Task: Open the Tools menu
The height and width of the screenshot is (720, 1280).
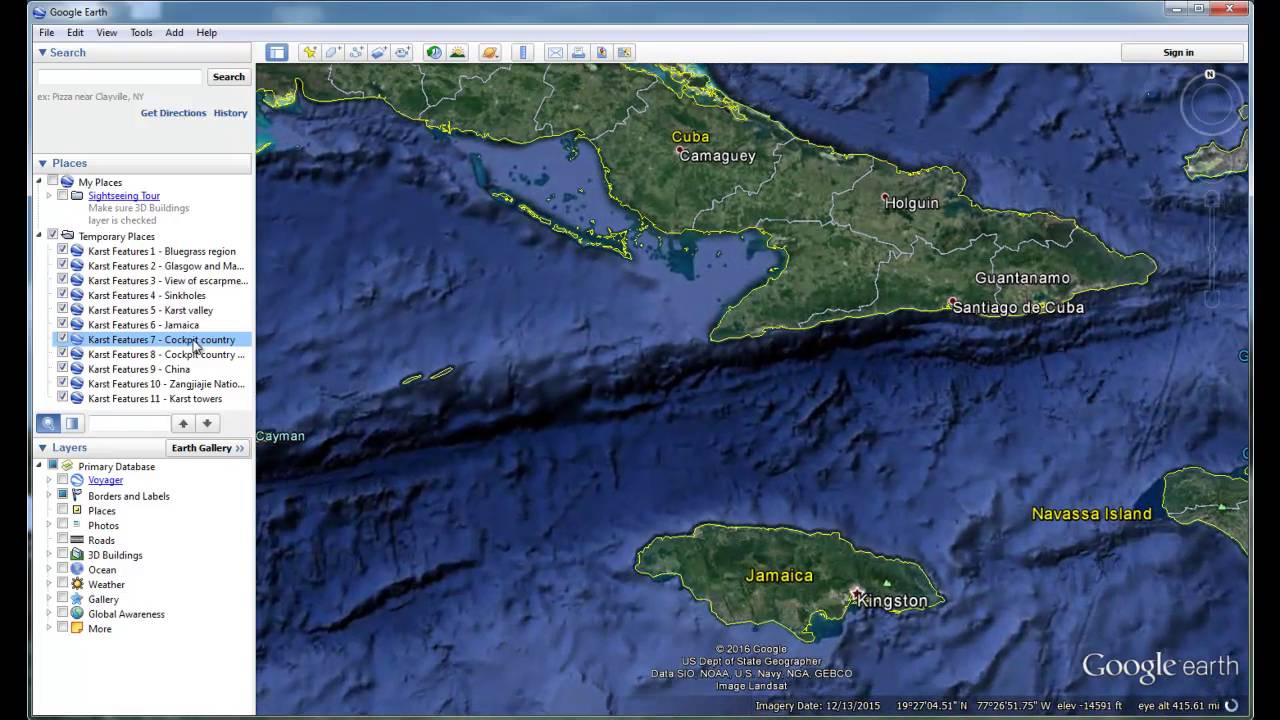Action: click(x=141, y=32)
